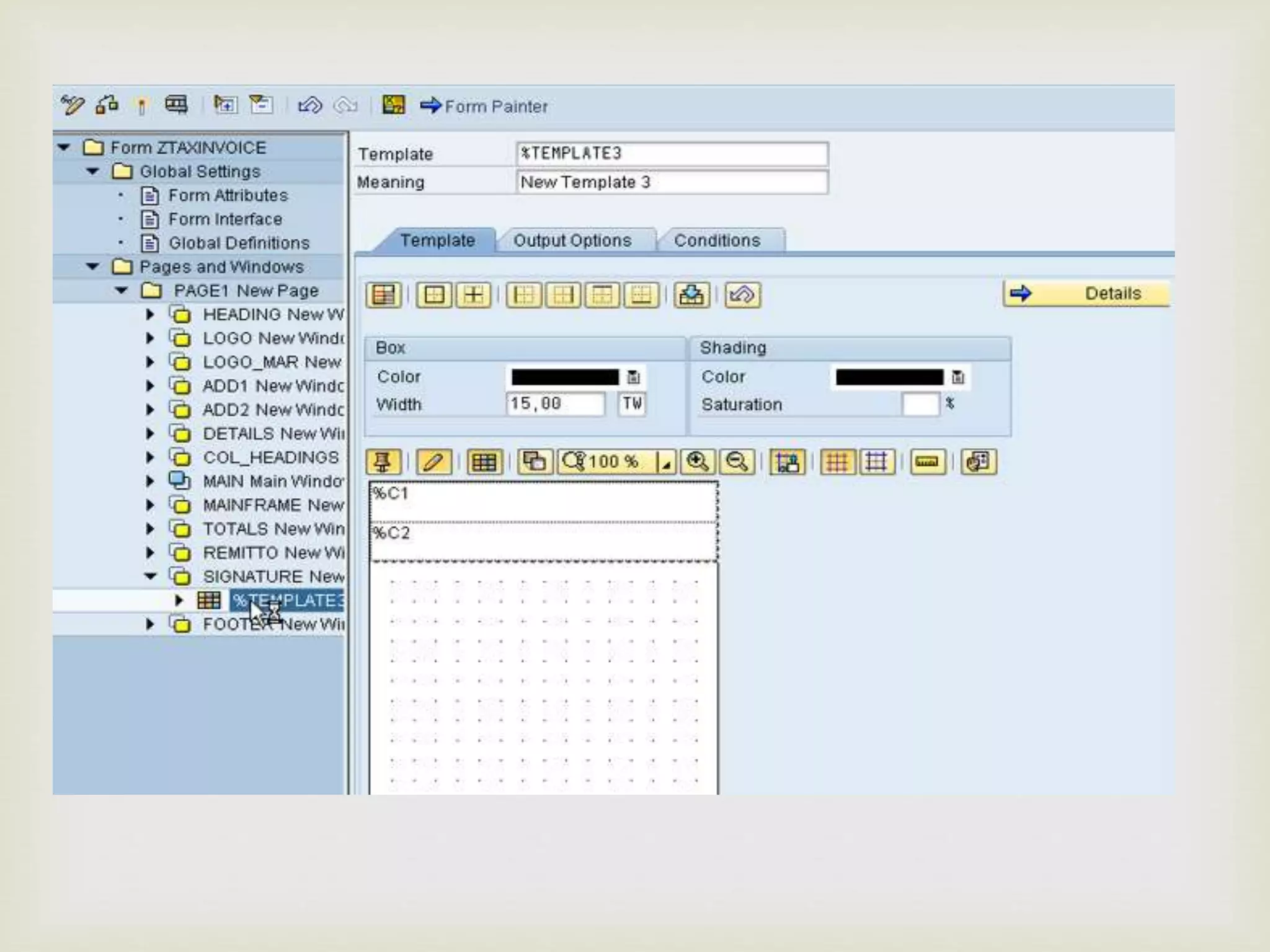Viewport: 1270px width, 952px height.
Task: Collapse the SIGNATURE window node
Action: [x=150, y=576]
